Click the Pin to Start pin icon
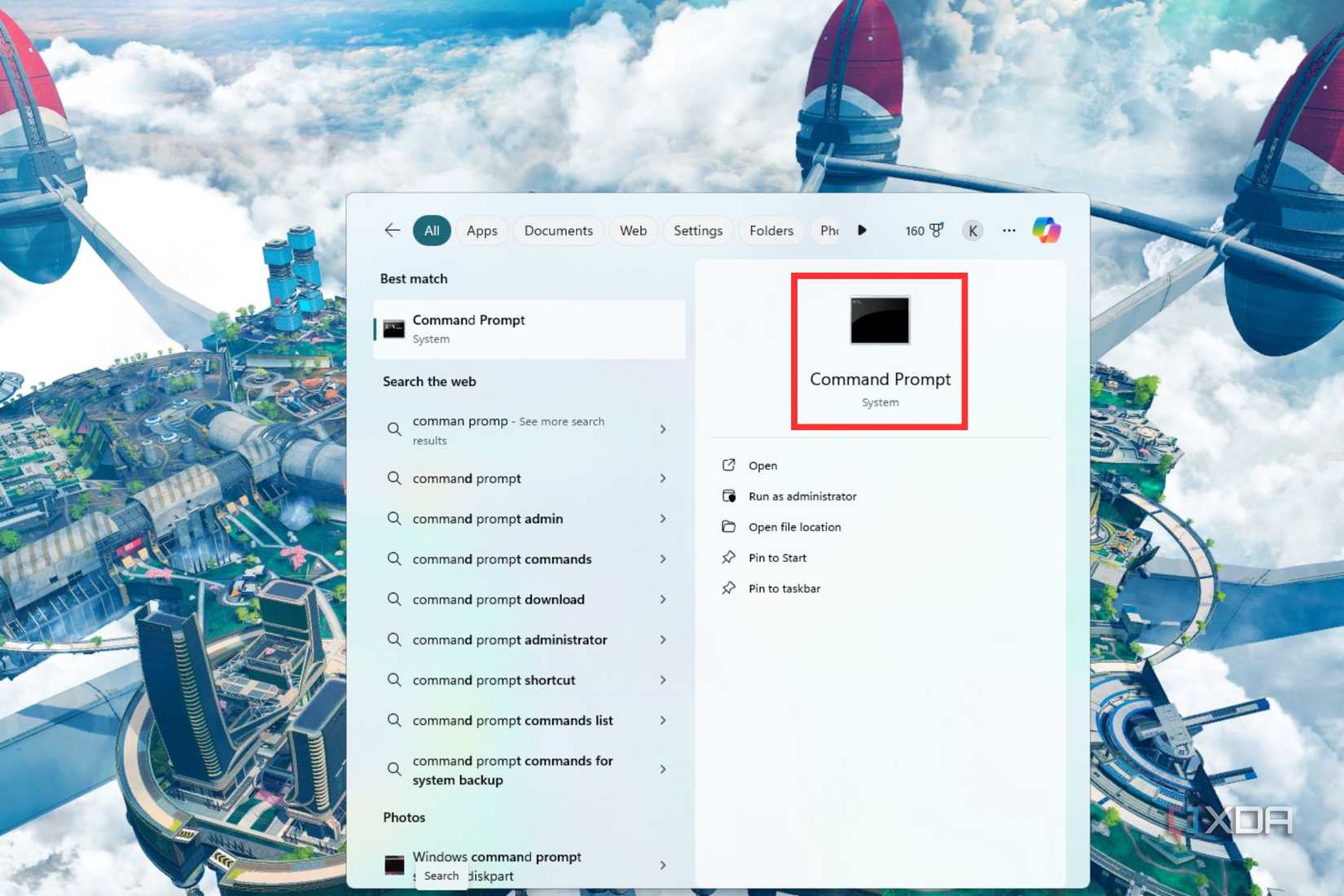This screenshot has width=1344, height=896. pyautogui.click(x=729, y=558)
